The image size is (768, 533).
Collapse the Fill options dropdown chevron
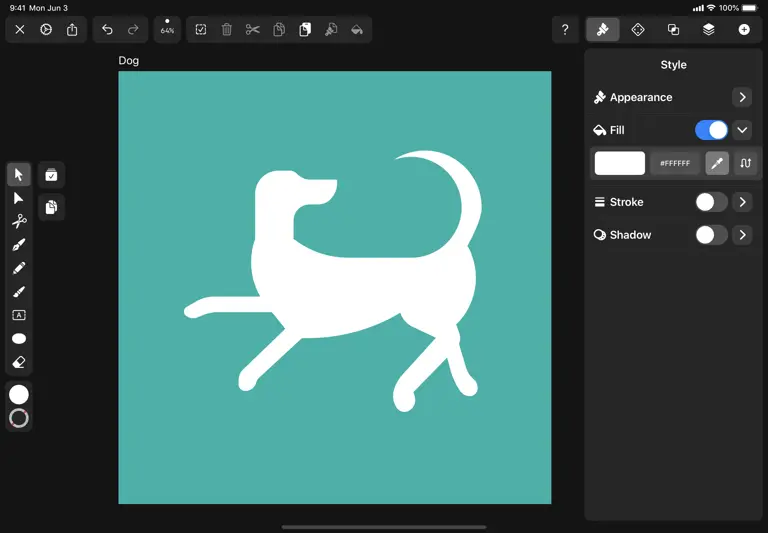coord(742,130)
